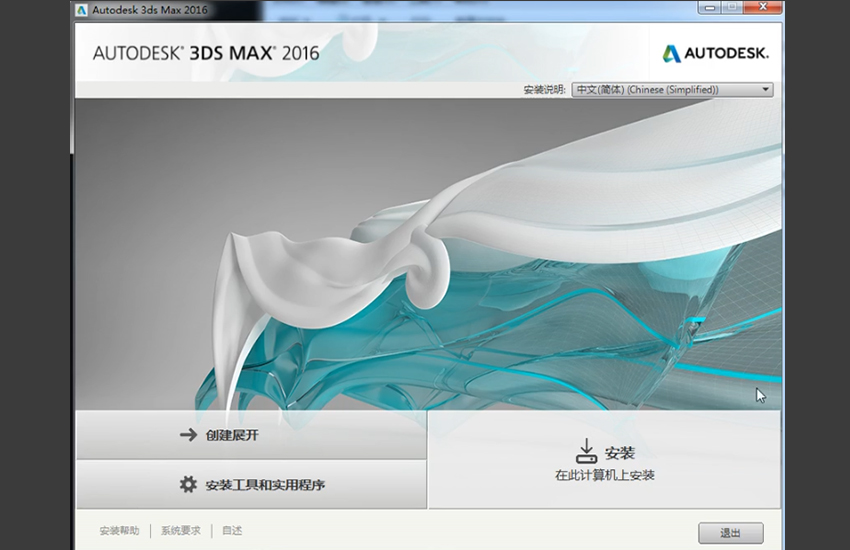Click the download icon next to 安装
Image resolution: width=850 pixels, height=550 pixels.
click(x=586, y=451)
